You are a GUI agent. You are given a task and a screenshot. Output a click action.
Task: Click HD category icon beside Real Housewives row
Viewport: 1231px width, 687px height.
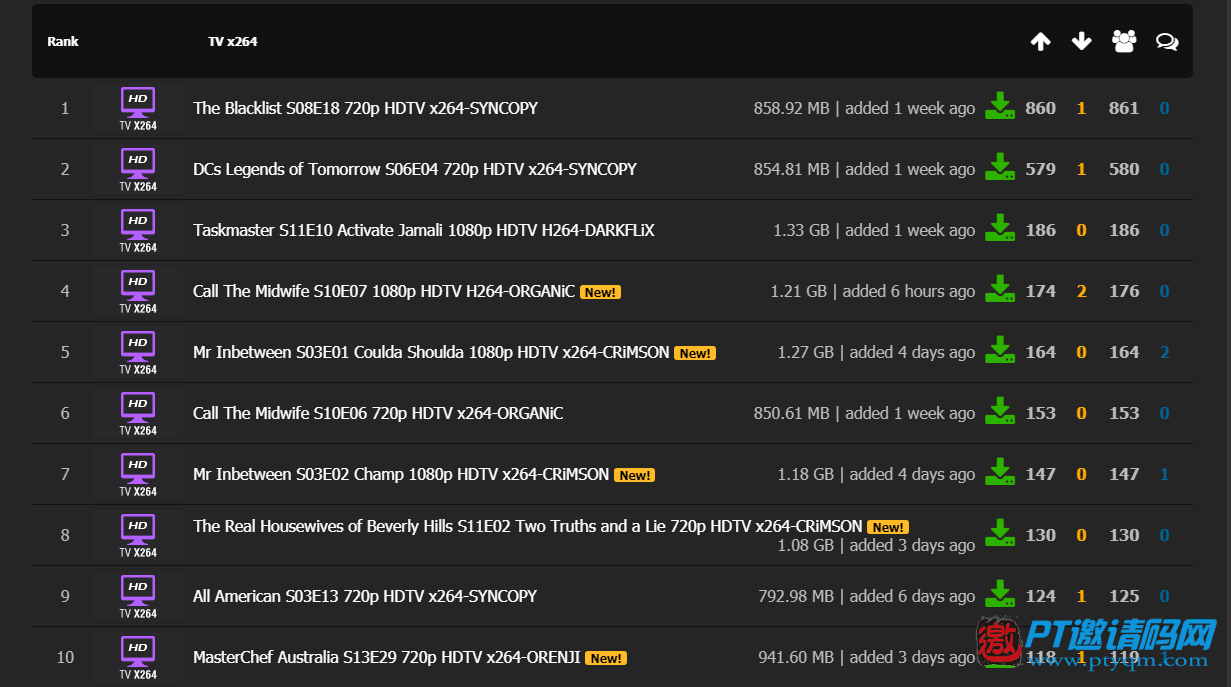(x=138, y=535)
